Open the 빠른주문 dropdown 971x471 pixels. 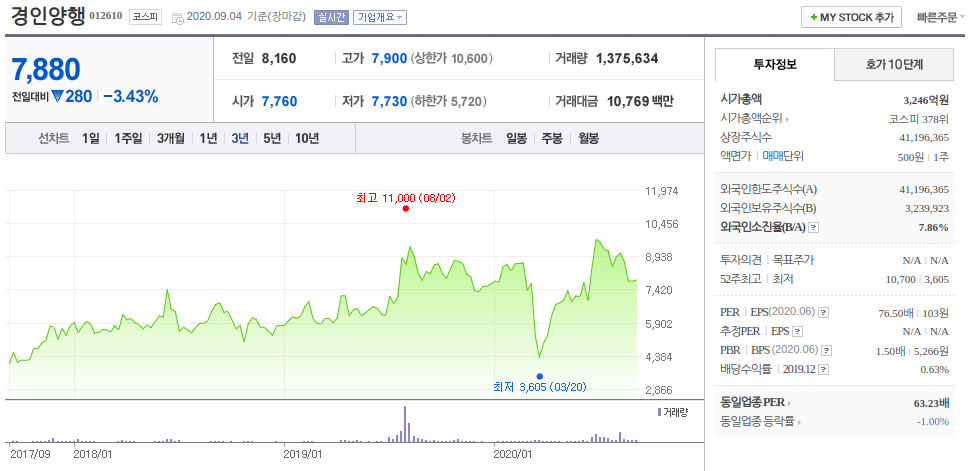click(x=941, y=17)
